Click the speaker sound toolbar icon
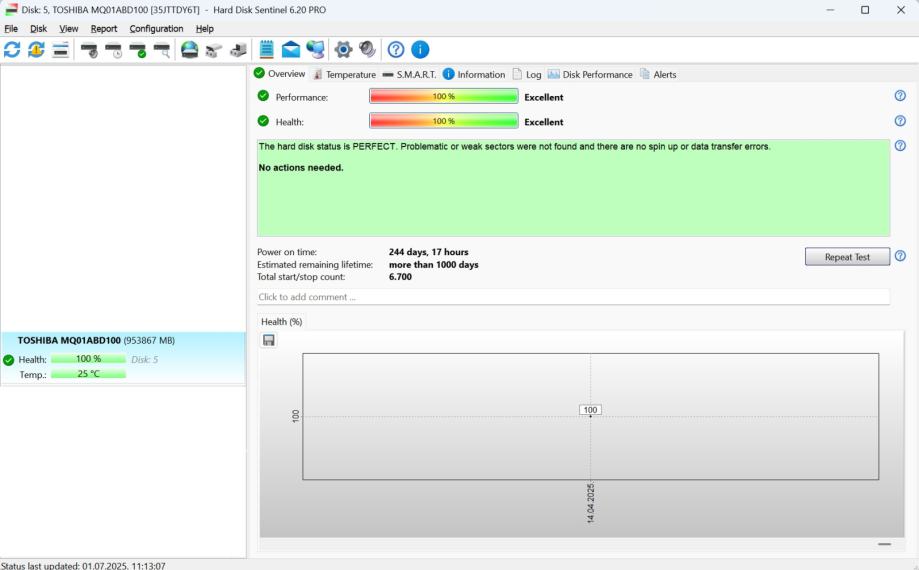919x570 pixels. [x=367, y=49]
